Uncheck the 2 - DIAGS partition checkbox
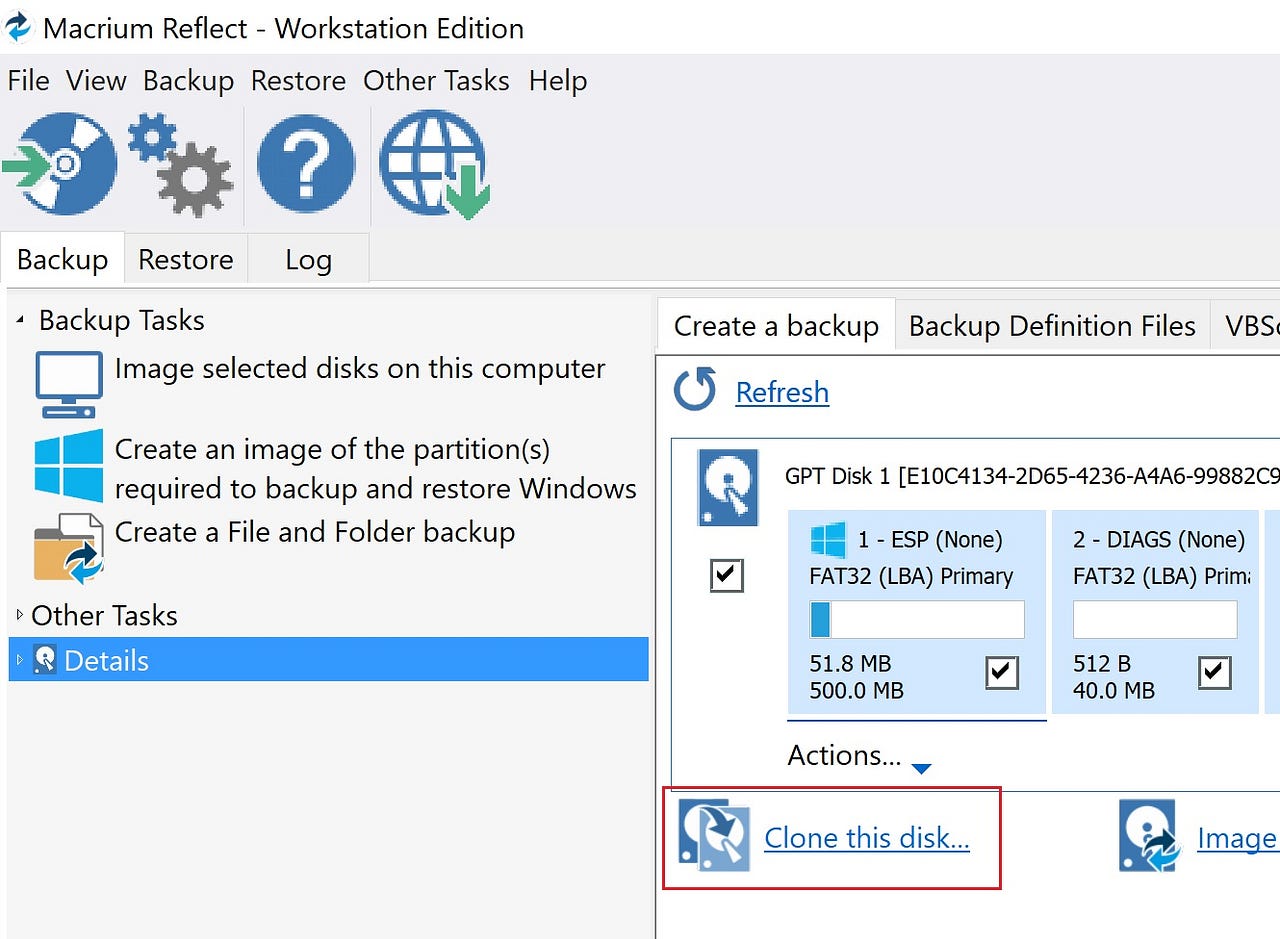The image size is (1280, 939). [1215, 673]
